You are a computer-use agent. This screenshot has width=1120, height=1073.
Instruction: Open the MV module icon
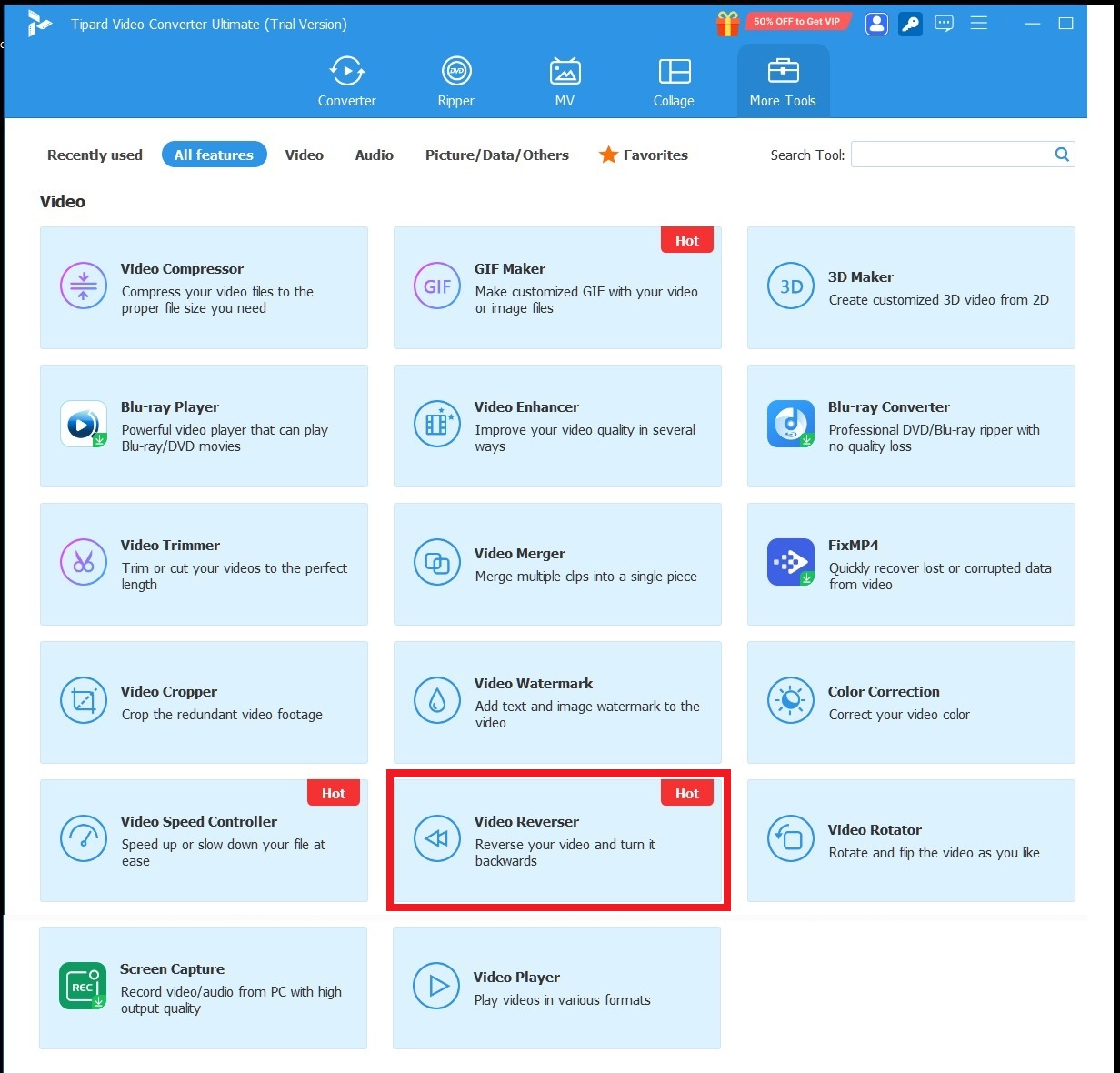pyautogui.click(x=565, y=71)
